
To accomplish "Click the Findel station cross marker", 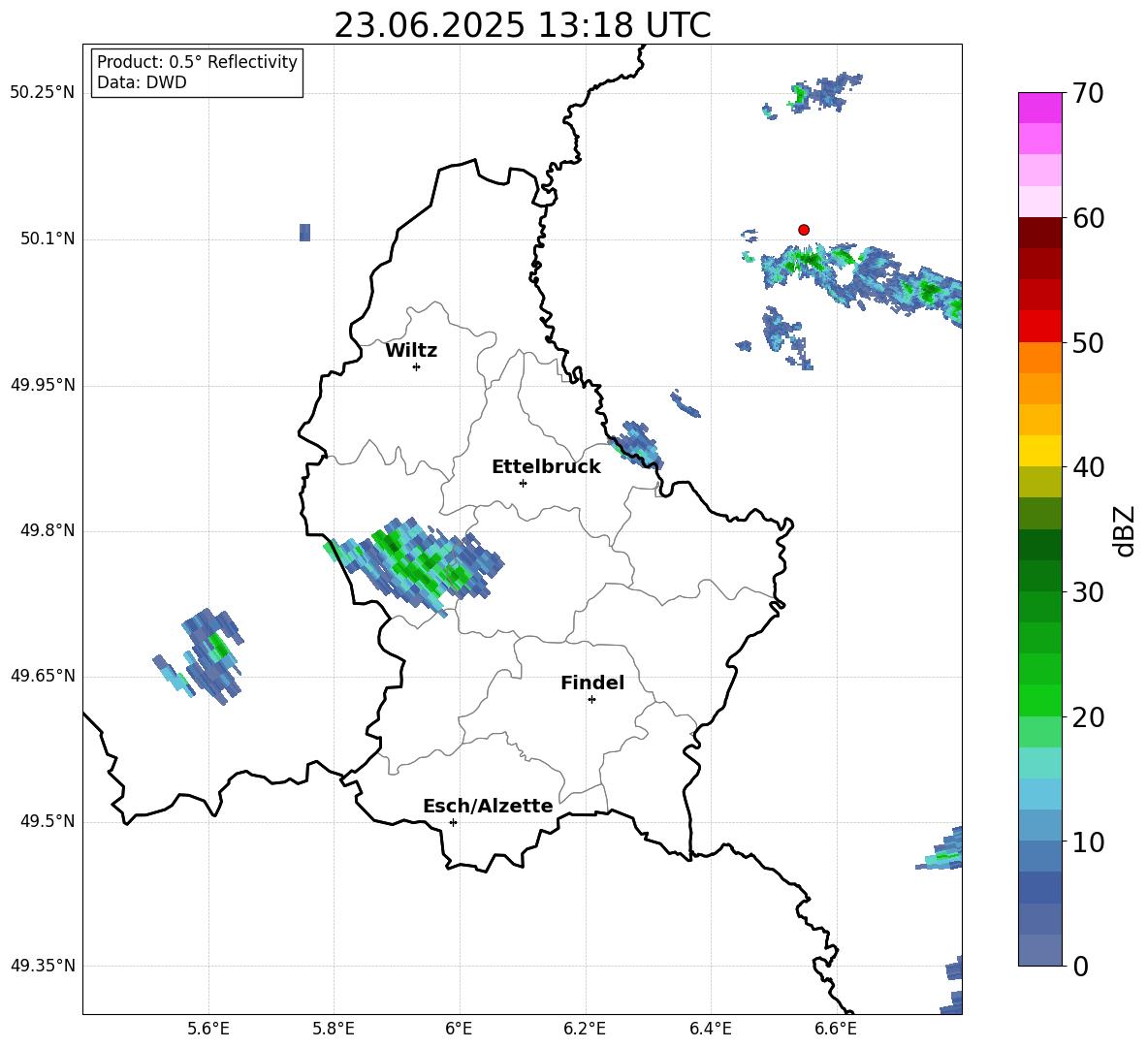I will 591,700.
